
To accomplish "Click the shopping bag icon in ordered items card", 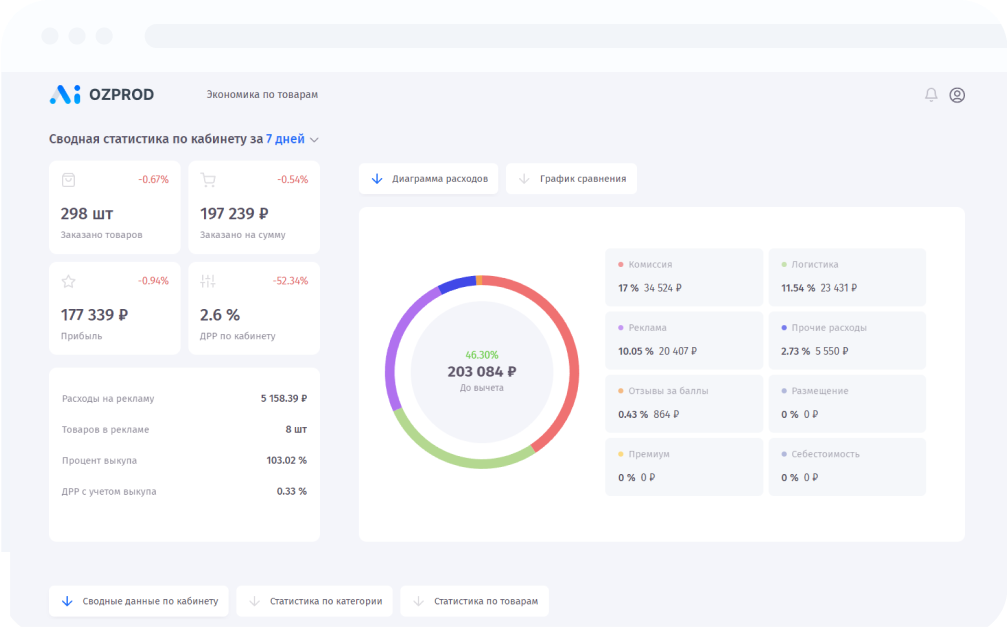I will coord(68,180).
